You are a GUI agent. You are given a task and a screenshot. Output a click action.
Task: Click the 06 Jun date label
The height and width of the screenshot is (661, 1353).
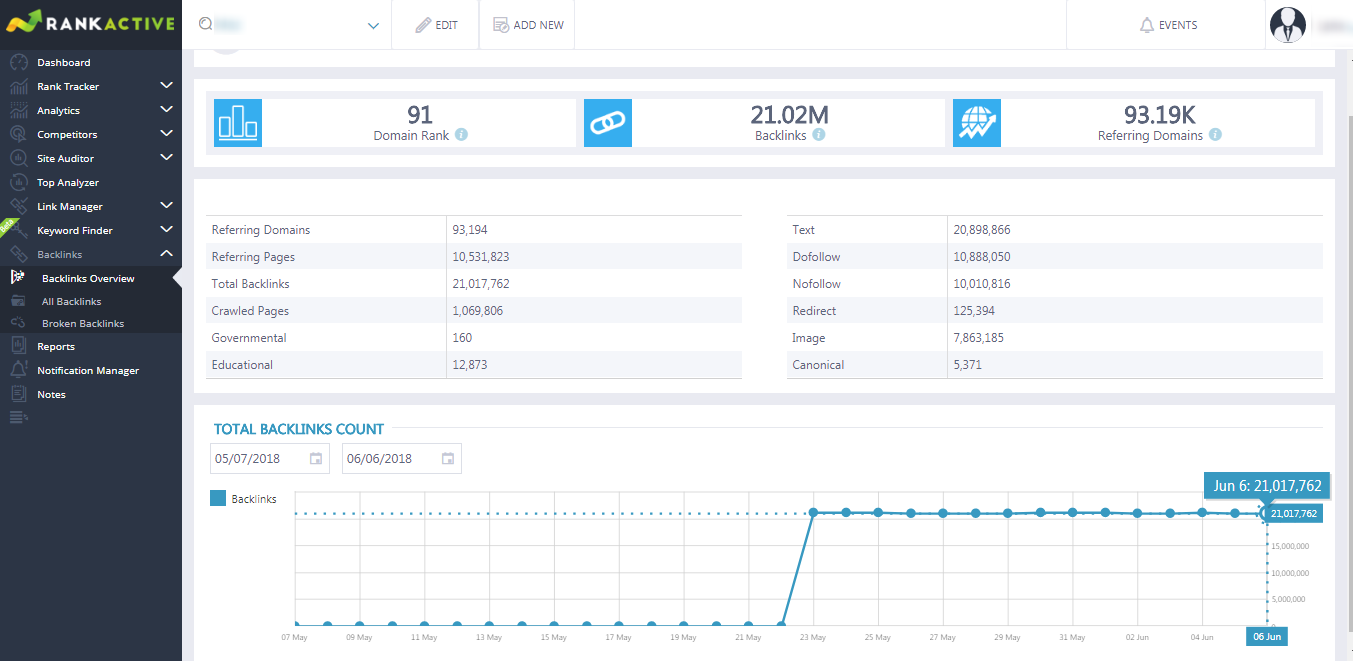tap(1267, 637)
